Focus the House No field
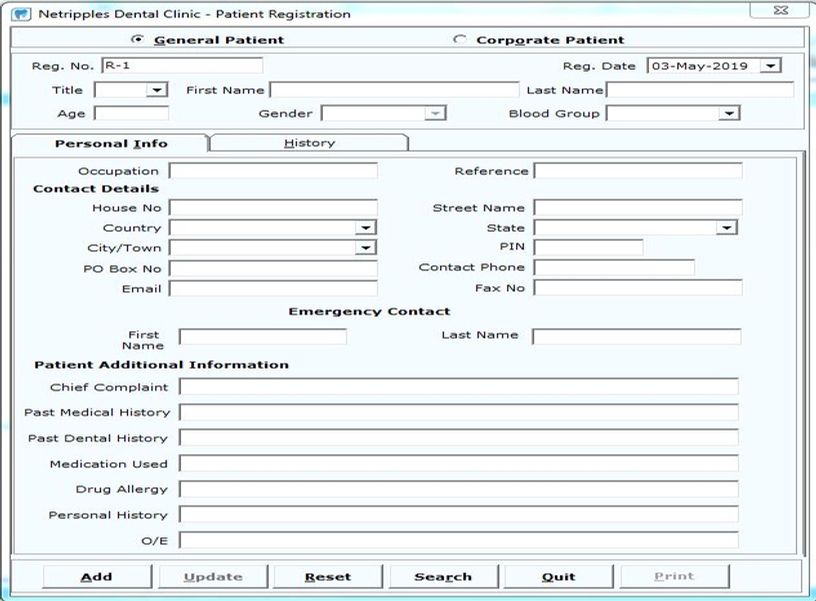This screenshot has width=816, height=601. click(x=273, y=208)
